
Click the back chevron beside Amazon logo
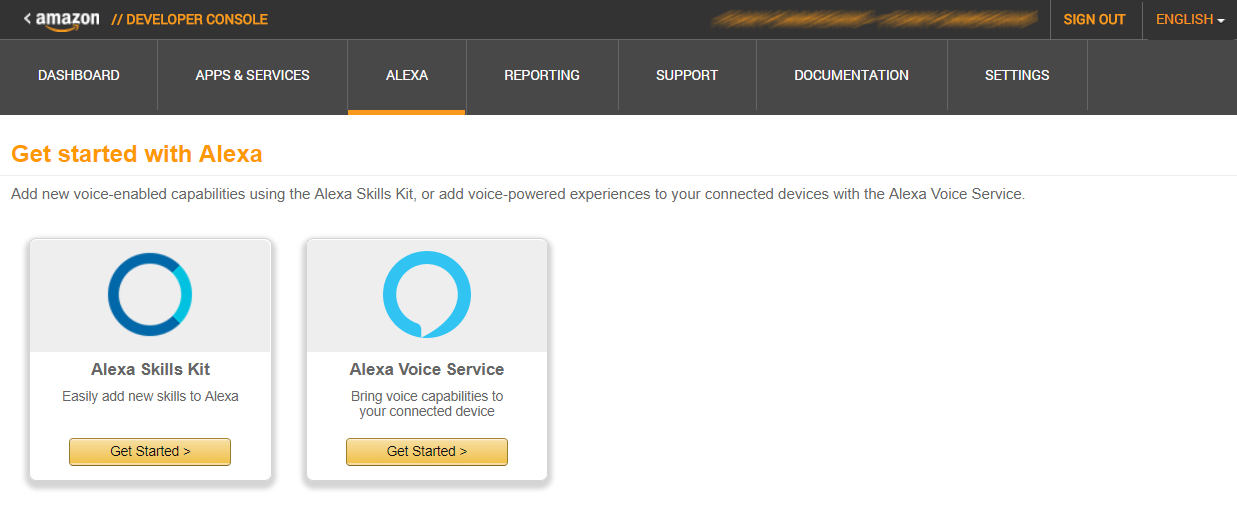27,19
